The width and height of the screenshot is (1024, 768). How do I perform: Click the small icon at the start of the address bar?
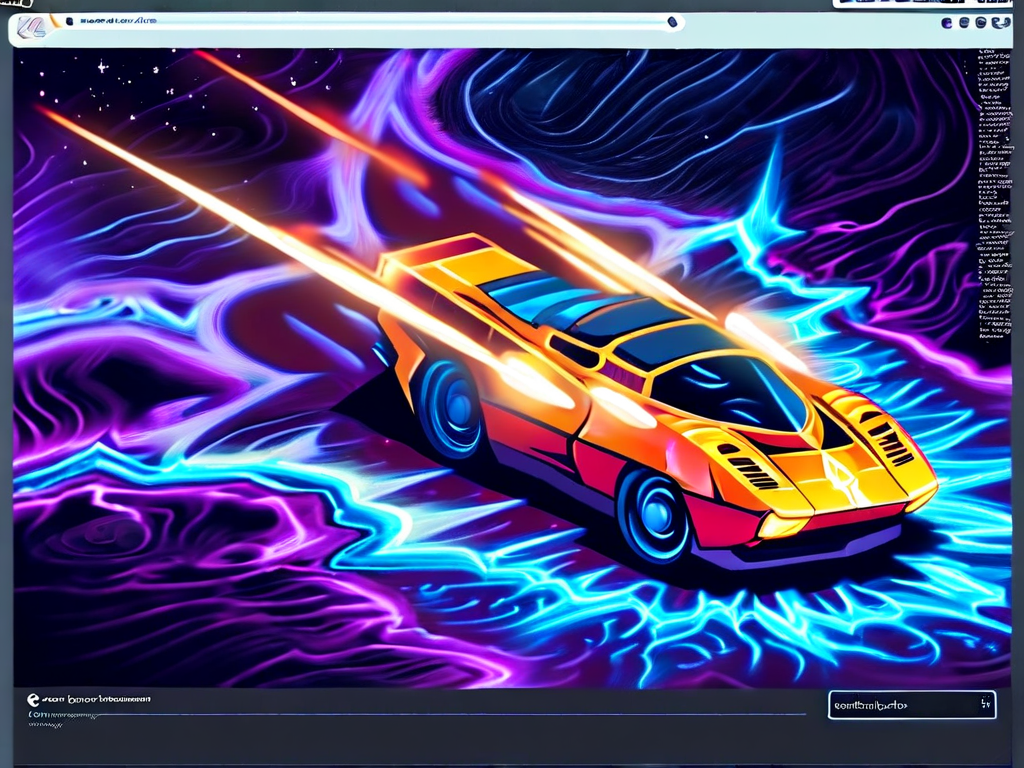point(68,20)
